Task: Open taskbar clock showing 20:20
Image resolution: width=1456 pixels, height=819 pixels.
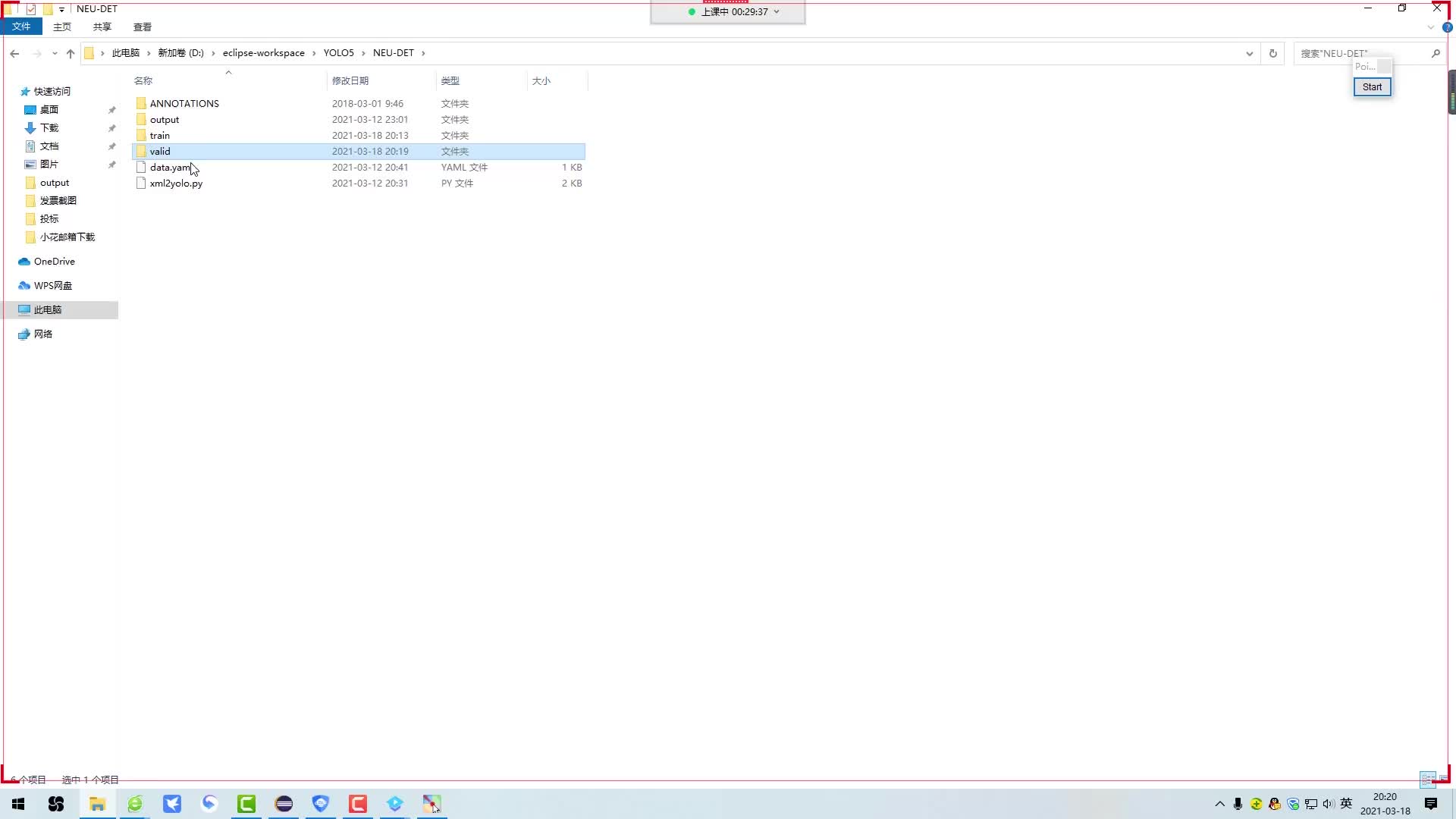Action: (x=1385, y=804)
